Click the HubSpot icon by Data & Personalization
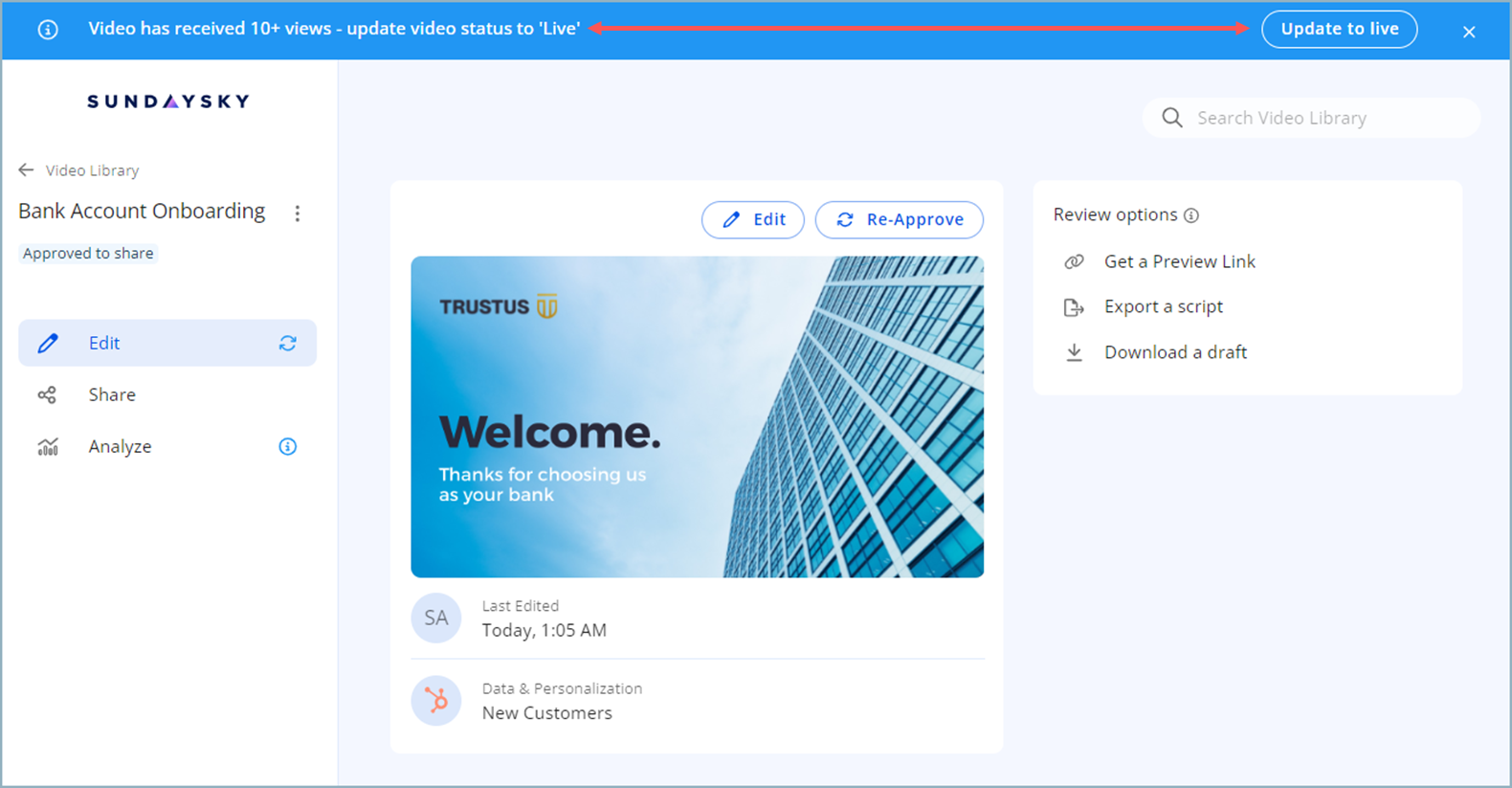Viewport: 1512px width, 788px height. click(x=436, y=701)
